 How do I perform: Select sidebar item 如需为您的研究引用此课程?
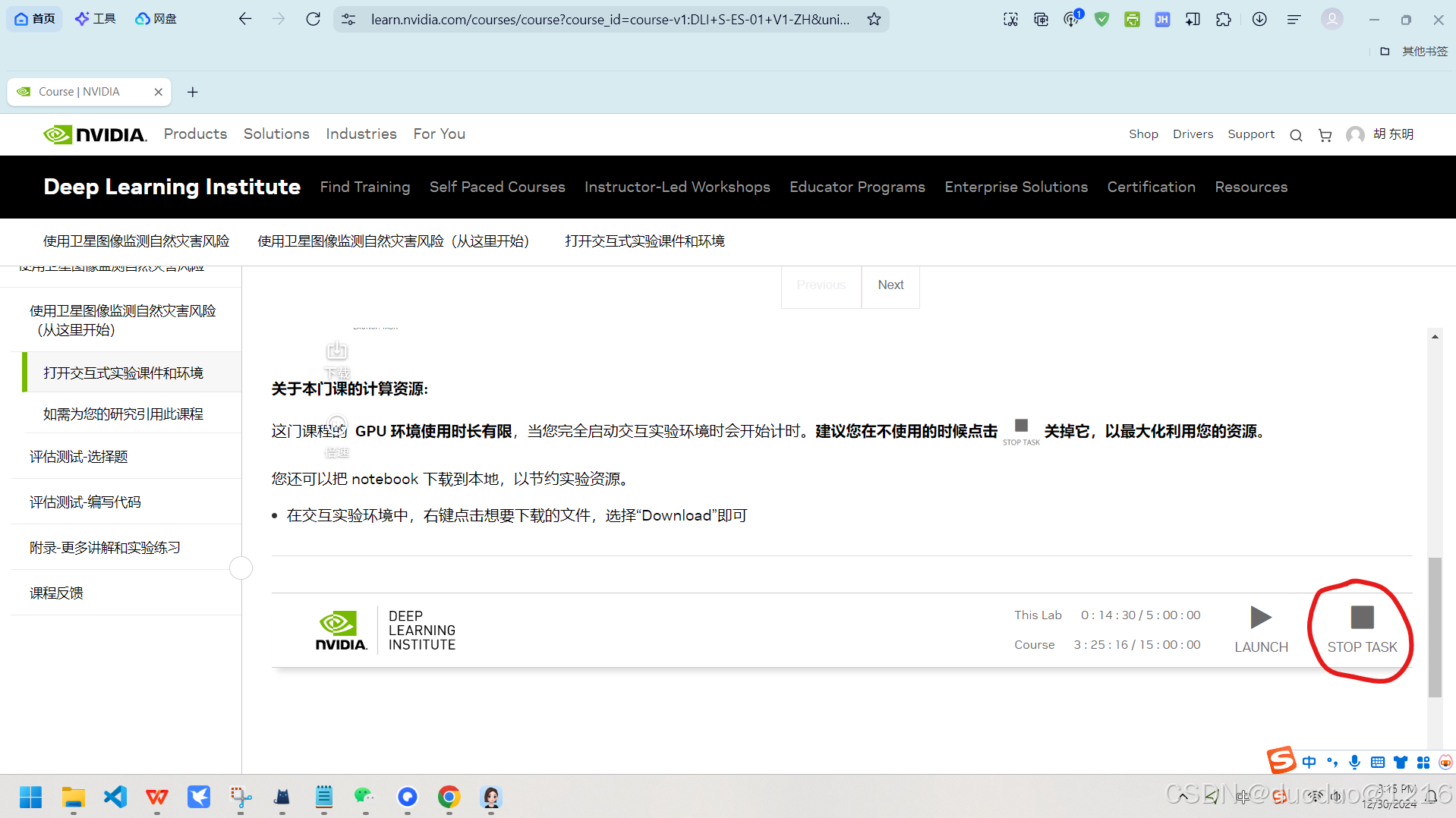tap(123, 414)
